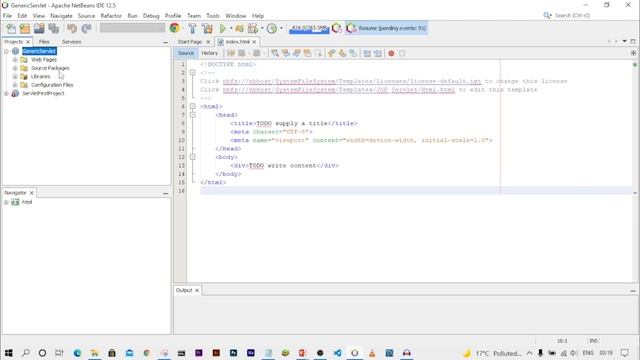Viewport: 640px width, 360px height.
Task: Open the Run Project dropdown arrow
Action: click(x=231, y=28)
